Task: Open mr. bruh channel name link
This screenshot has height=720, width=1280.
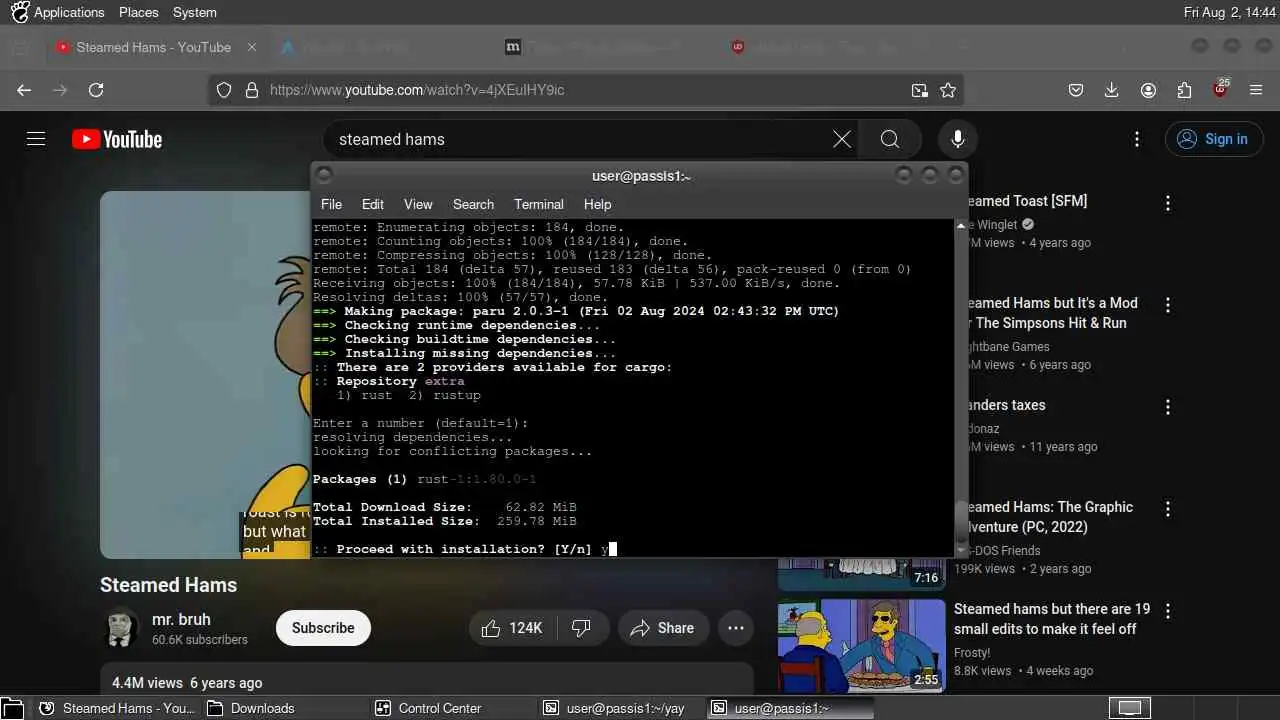Action: click(181, 619)
